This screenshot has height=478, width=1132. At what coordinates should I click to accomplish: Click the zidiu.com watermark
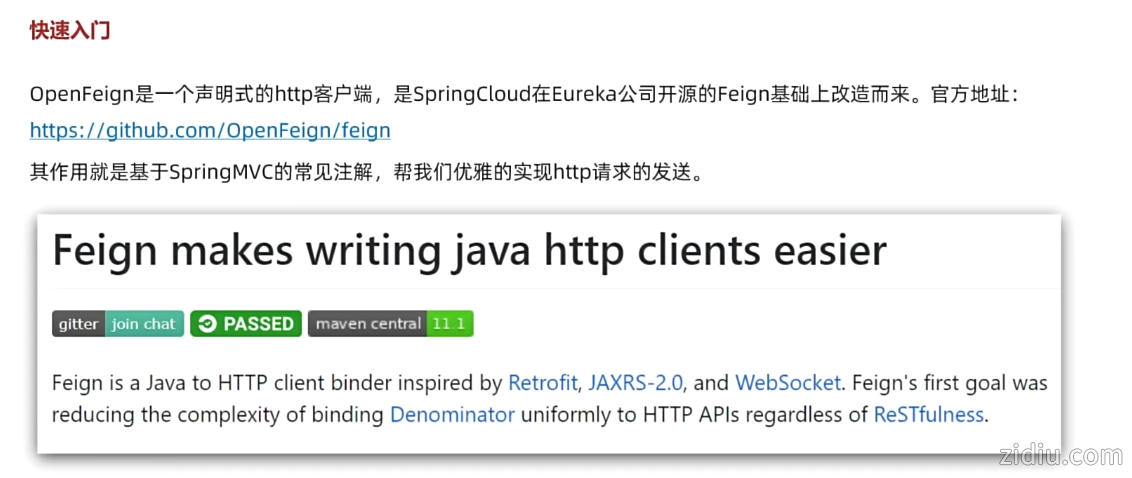point(1060,456)
